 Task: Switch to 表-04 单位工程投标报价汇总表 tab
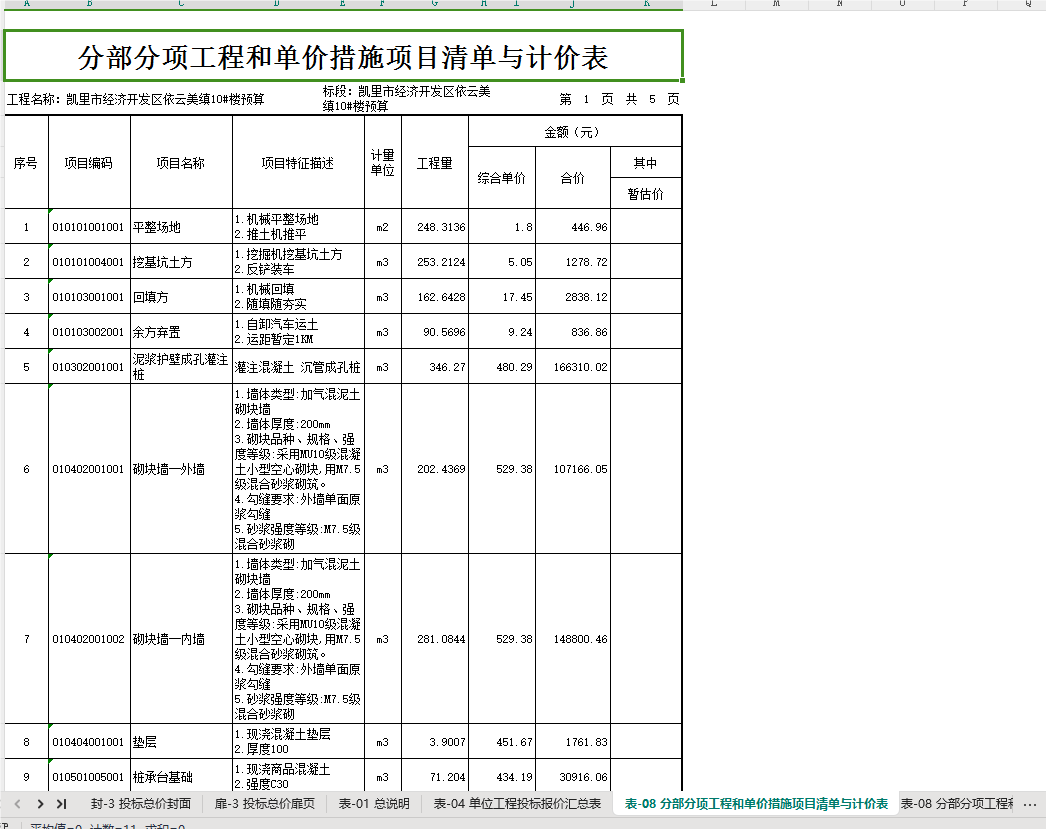[517, 804]
